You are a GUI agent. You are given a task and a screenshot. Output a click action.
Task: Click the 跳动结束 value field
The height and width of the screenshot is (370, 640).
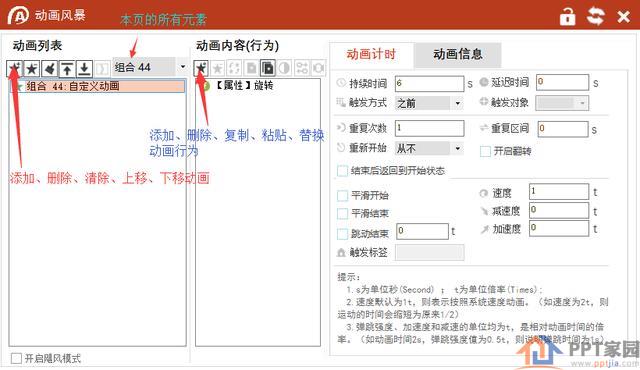[x=422, y=231]
